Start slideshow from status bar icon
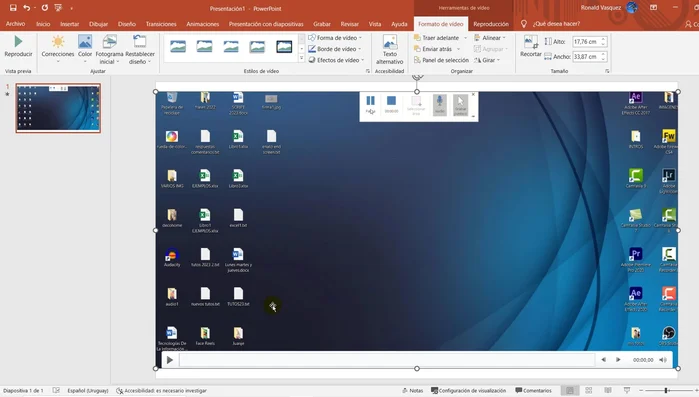 point(627,391)
